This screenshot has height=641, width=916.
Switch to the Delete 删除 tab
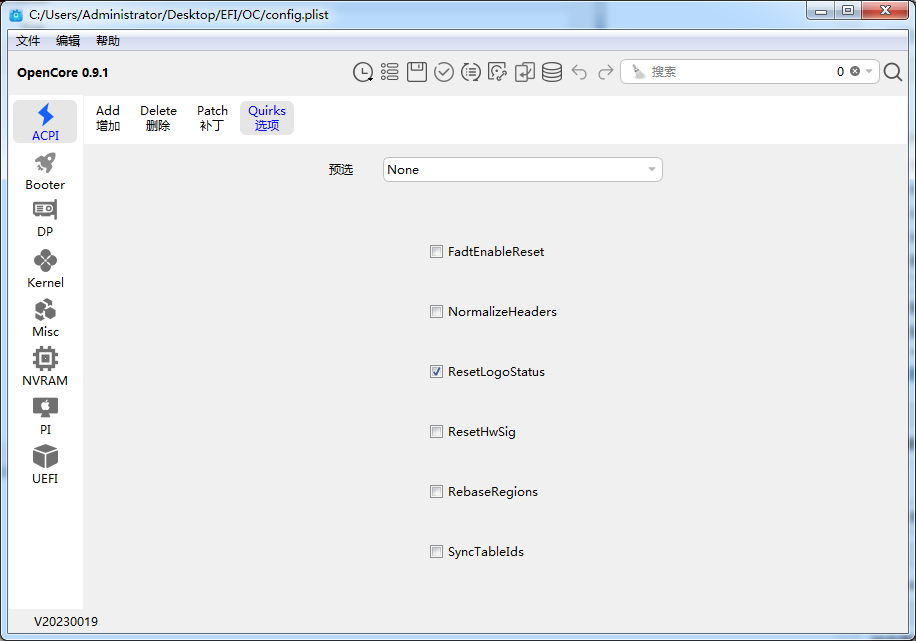pyautogui.click(x=158, y=118)
